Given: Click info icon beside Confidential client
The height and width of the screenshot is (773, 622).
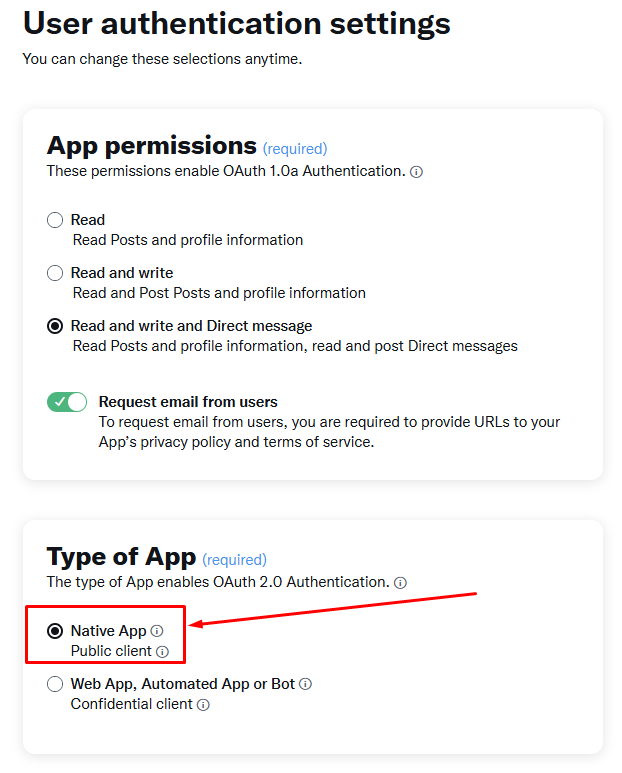Looking at the screenshot, I should click(203, 705).
